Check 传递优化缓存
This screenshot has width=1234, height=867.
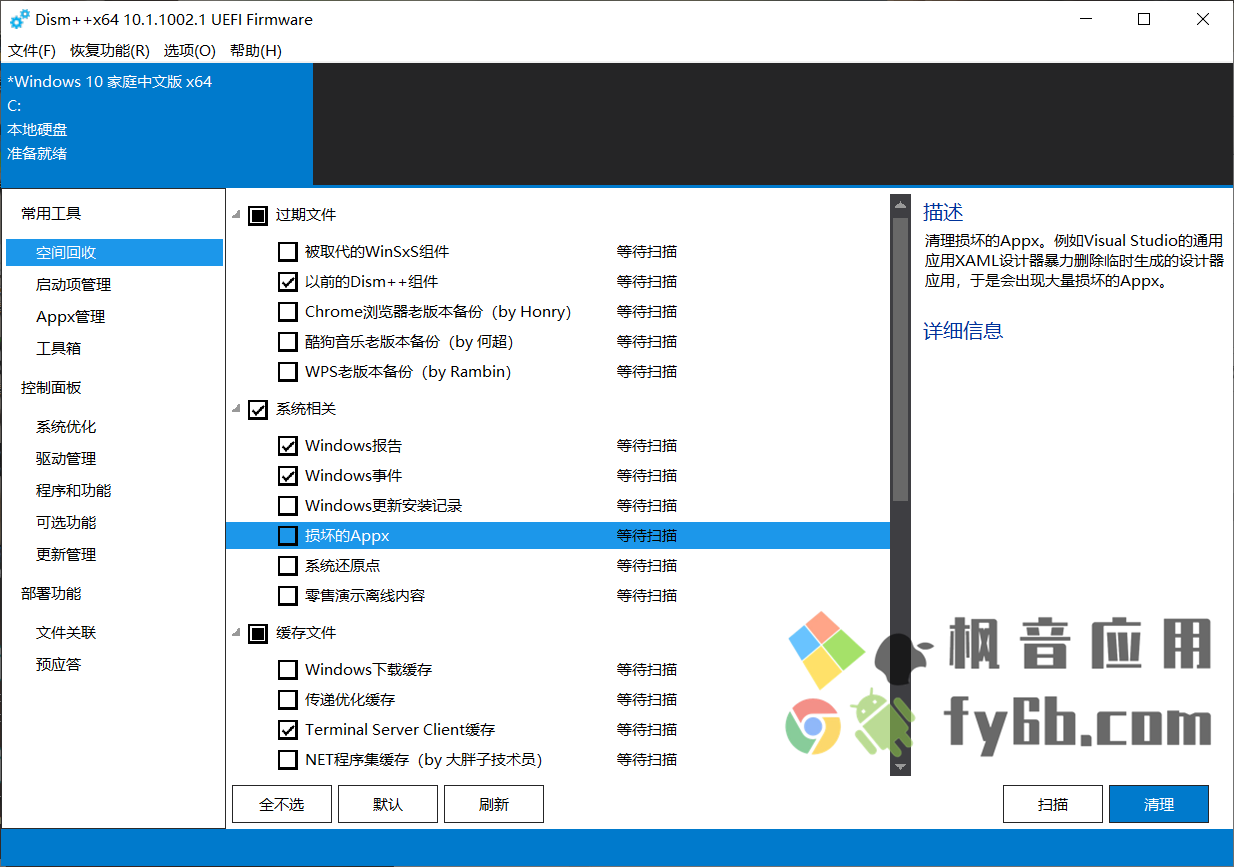click(x=288, y=700)
